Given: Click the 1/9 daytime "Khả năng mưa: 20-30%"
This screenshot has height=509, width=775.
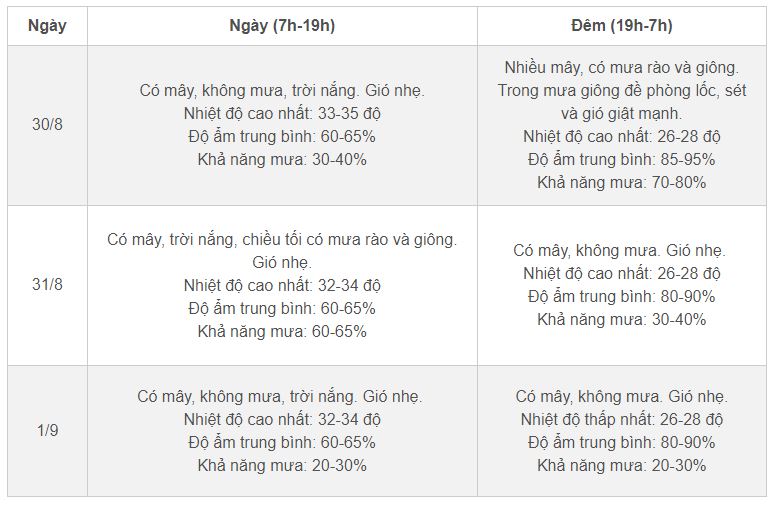Looking at the screenshot, I should pos(282,465).
